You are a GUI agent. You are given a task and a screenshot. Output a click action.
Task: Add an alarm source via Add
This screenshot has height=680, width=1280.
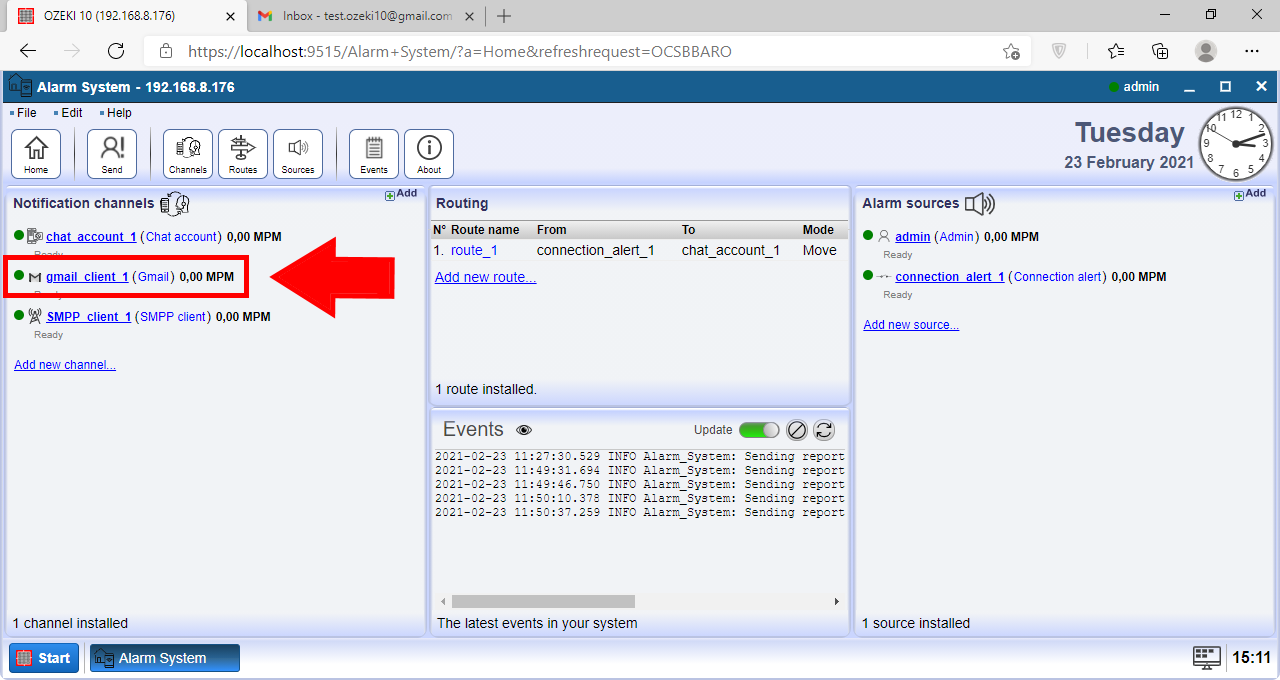1250,194
